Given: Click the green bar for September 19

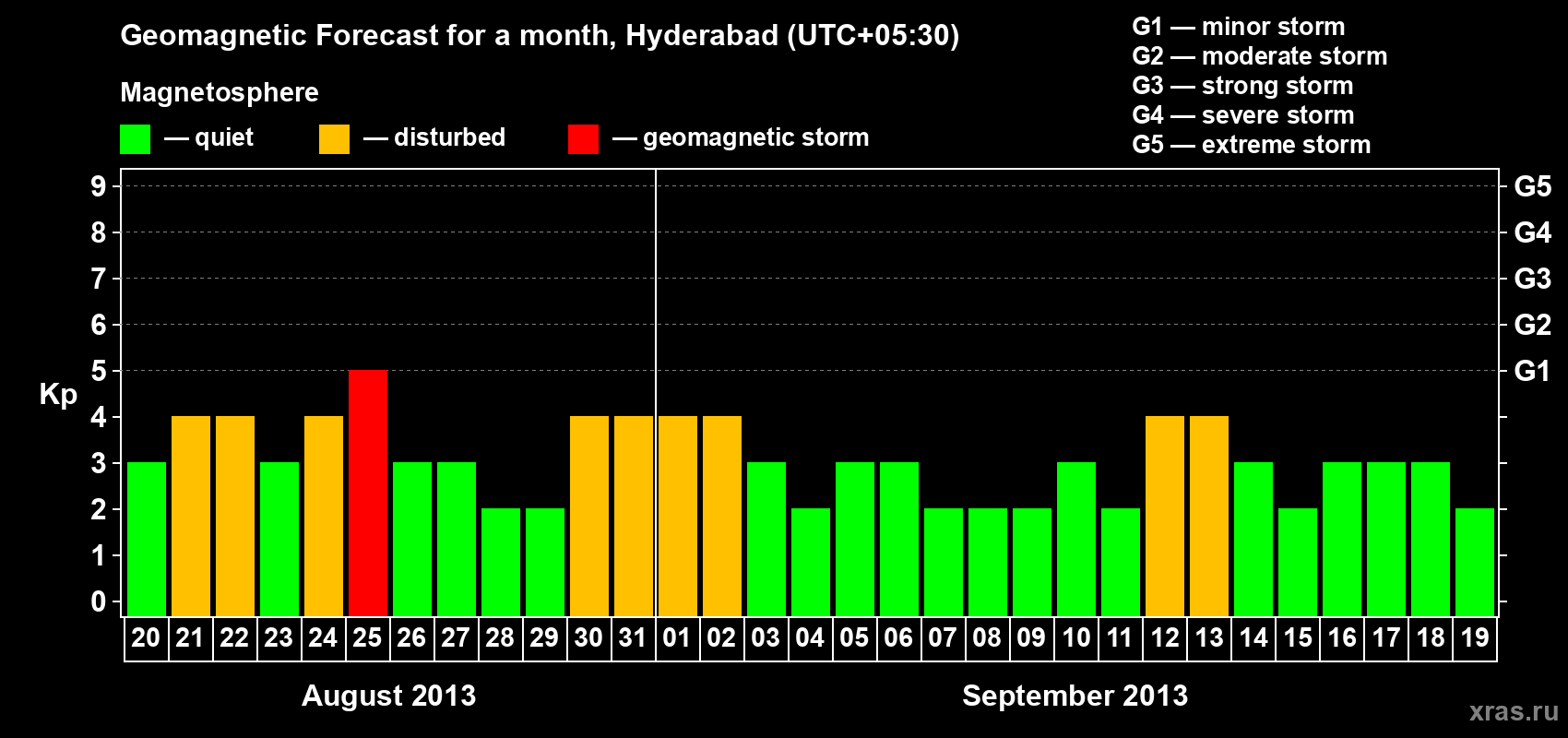Looking at the screenshot, I should [x=1475, y=563].
